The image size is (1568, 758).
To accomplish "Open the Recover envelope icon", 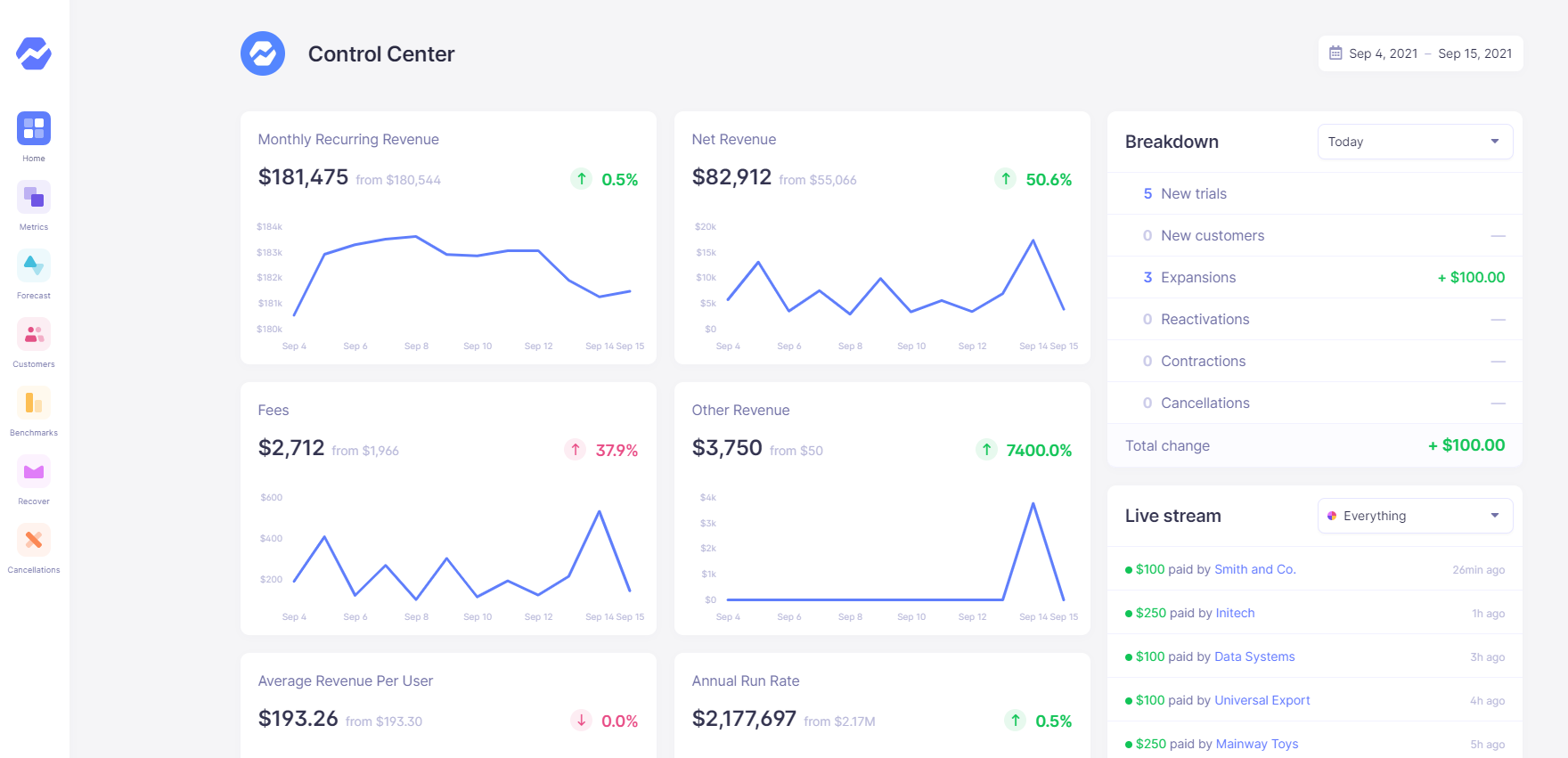I will [x=34, y=471].
